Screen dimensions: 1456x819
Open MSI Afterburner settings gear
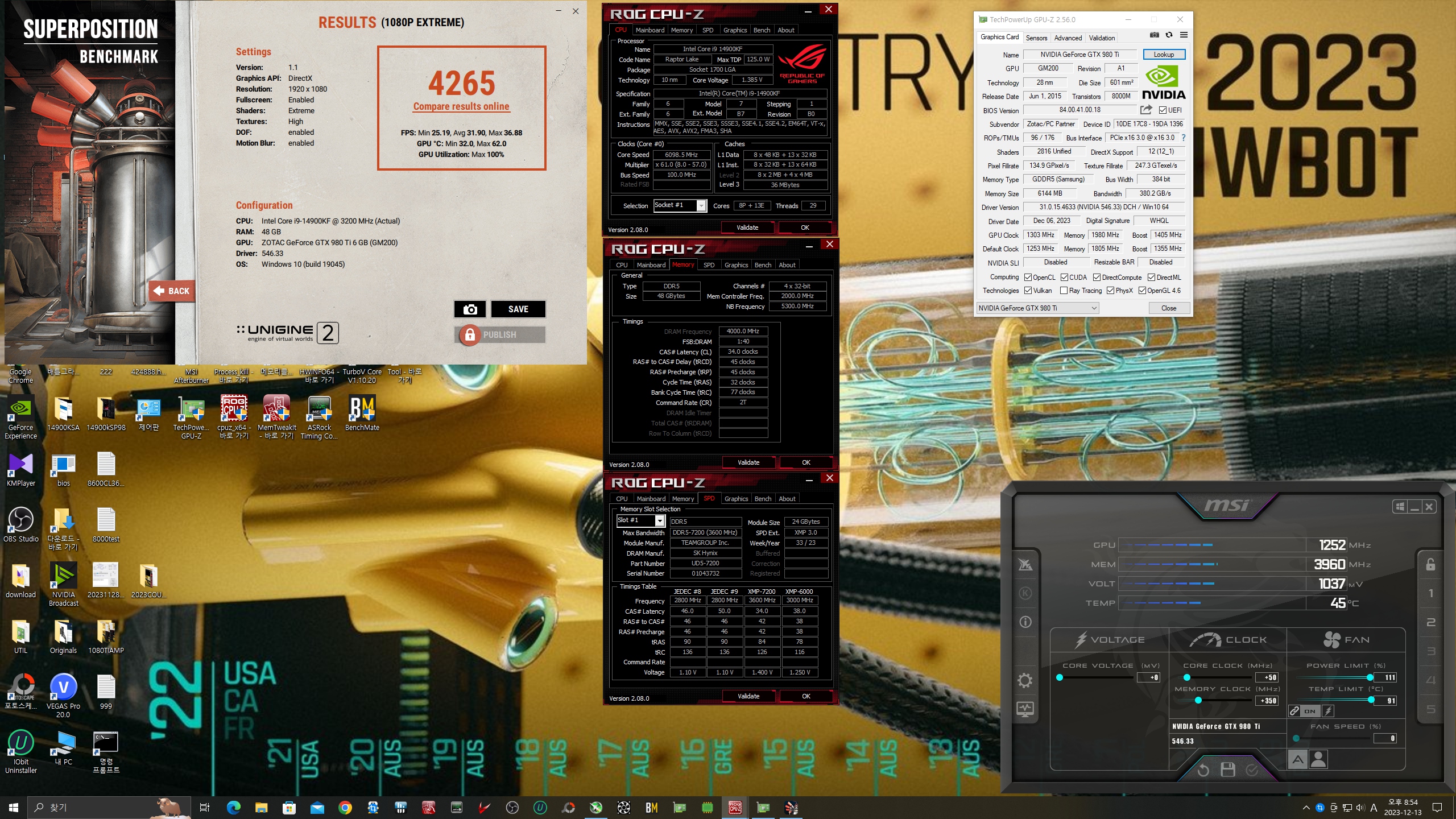coord(1025,680)
